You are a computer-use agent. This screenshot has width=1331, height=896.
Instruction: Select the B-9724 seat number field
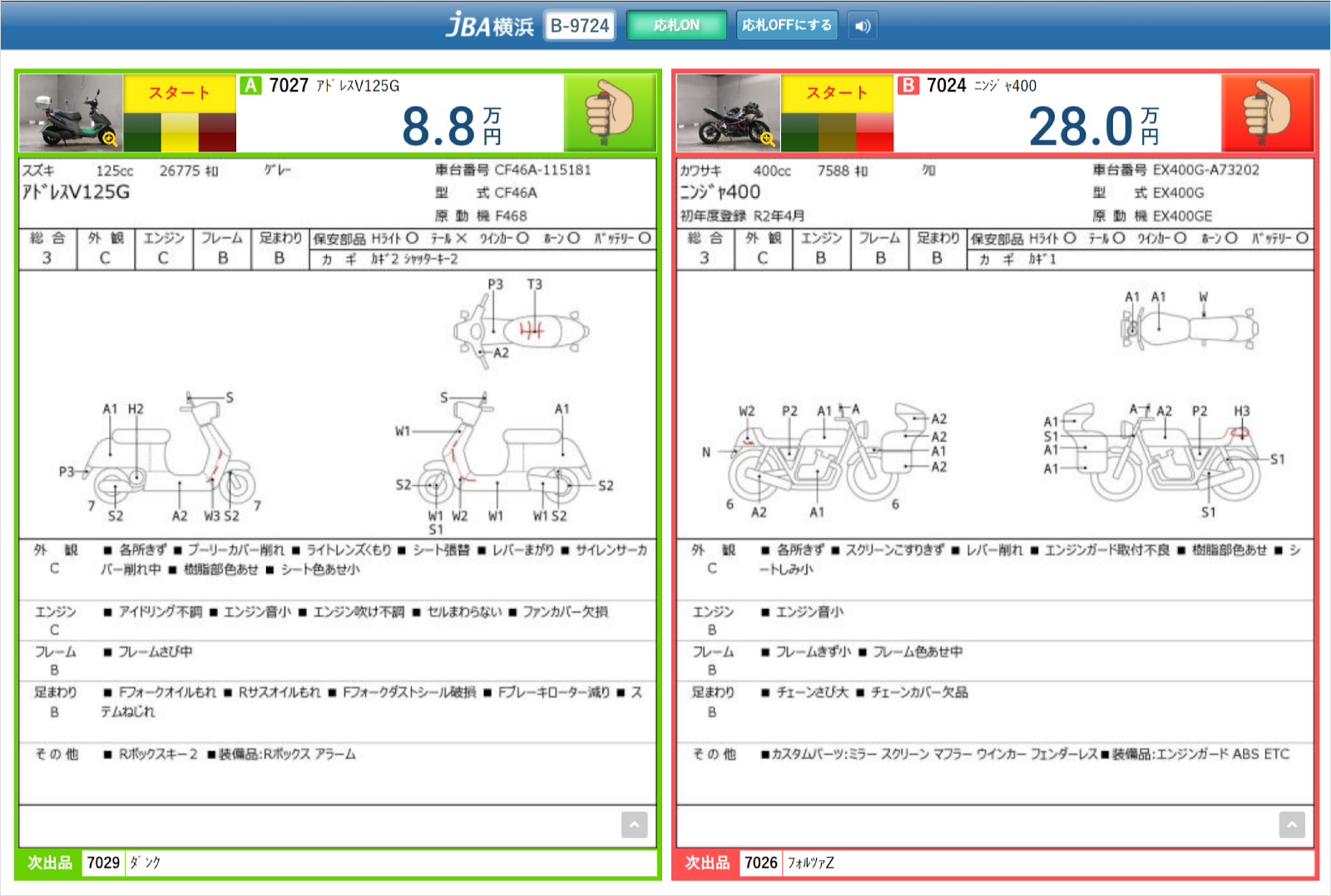pos(580,26)
